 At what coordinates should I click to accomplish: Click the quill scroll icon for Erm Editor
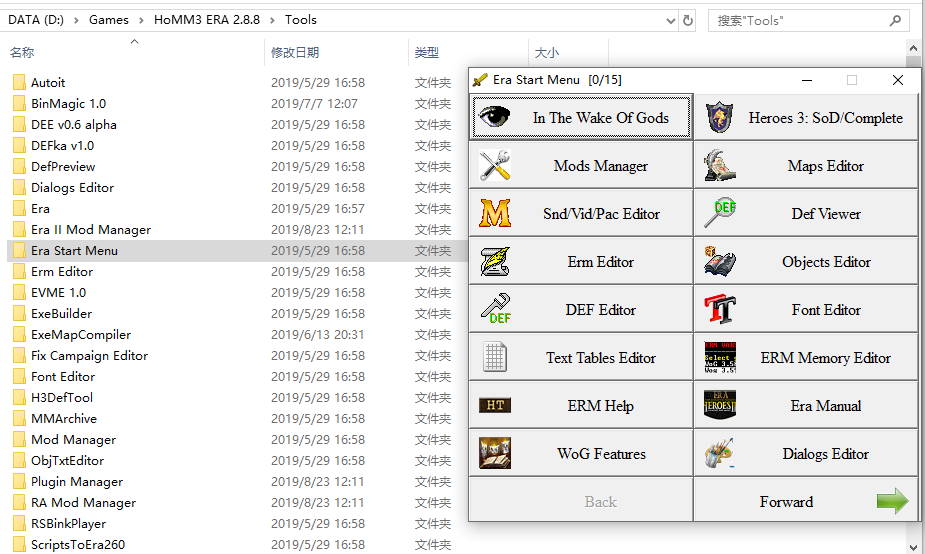pos(494,261)
